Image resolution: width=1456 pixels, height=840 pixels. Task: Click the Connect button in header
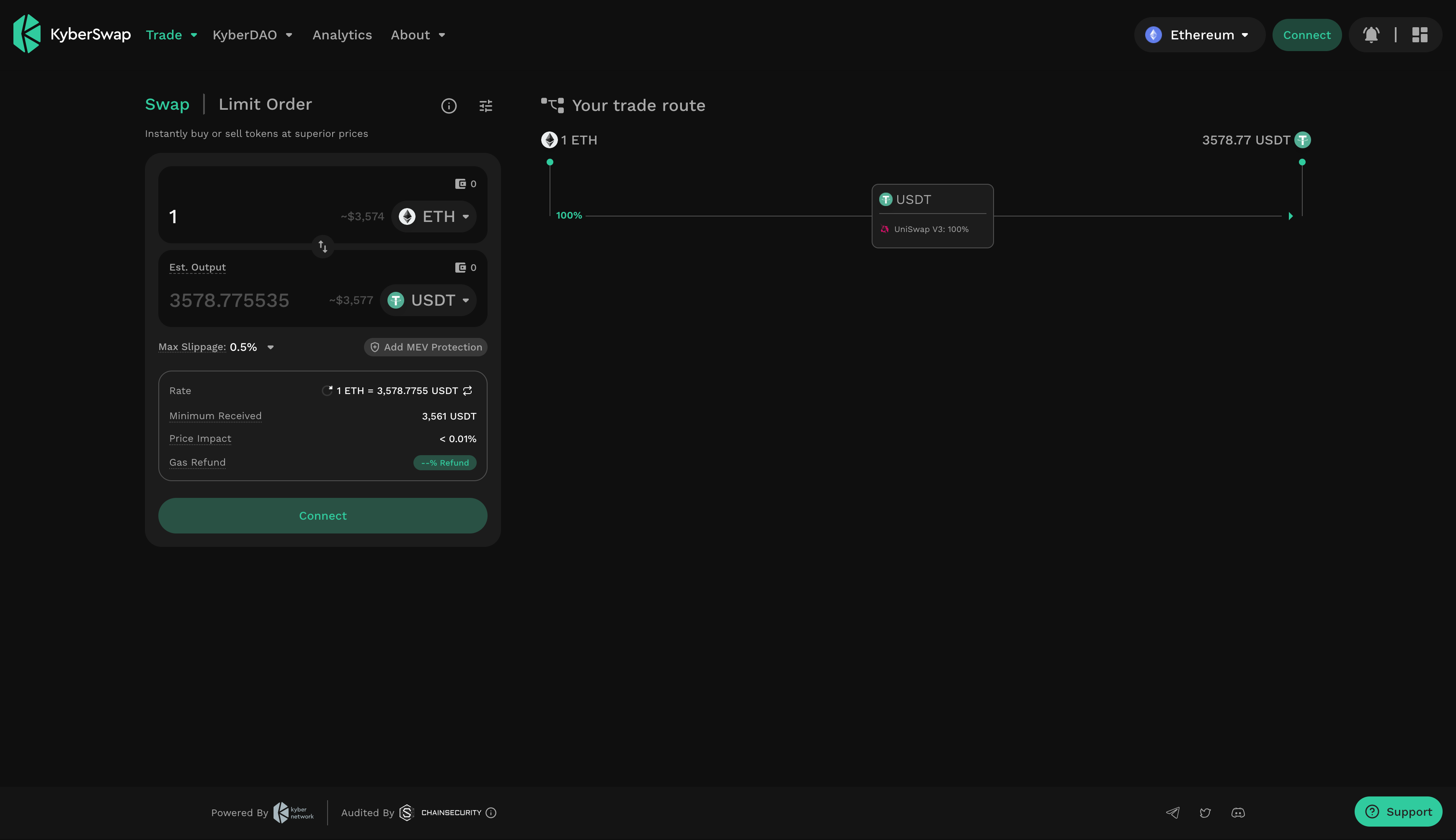point(1306,35)
